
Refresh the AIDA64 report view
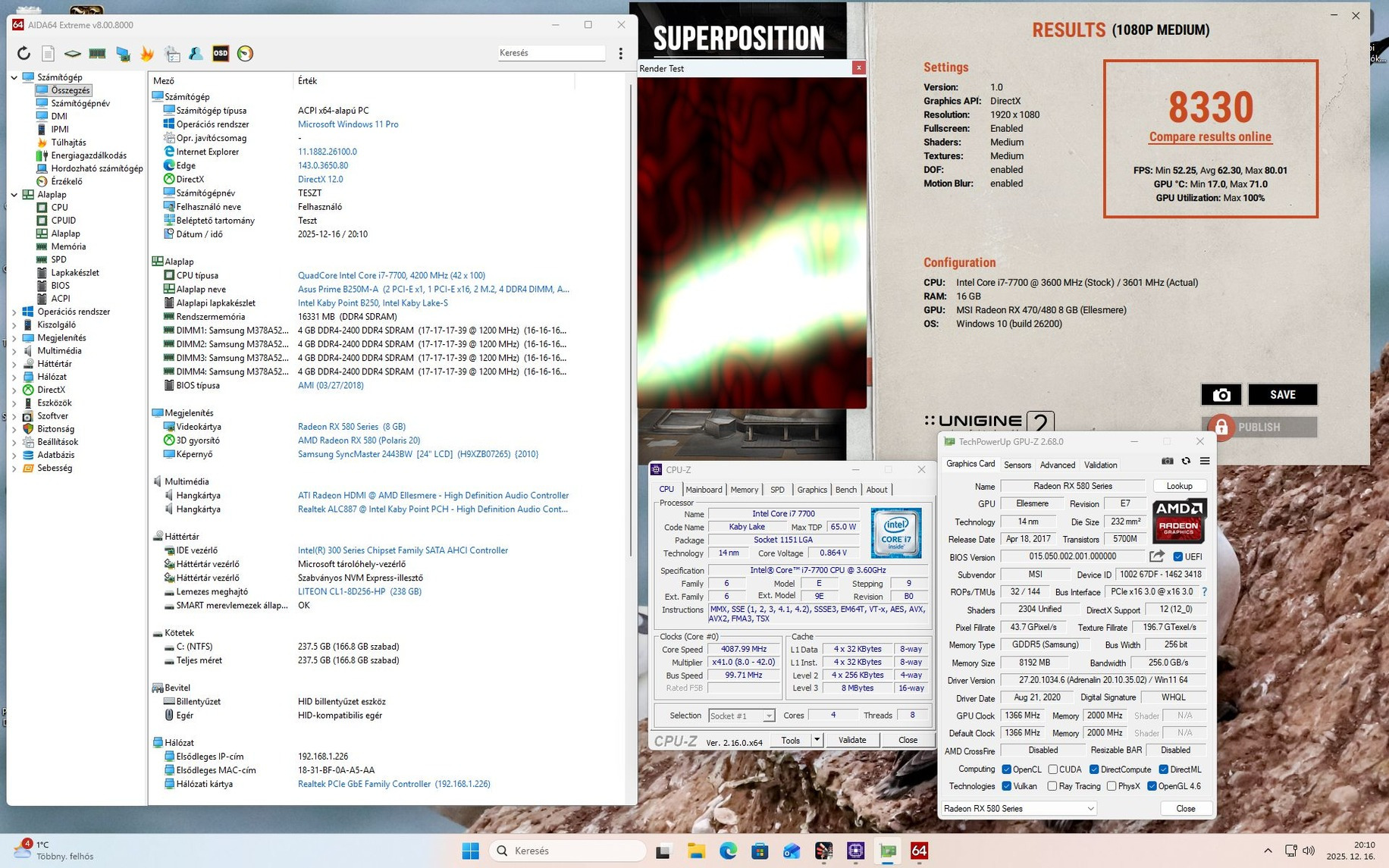point(24,53)
